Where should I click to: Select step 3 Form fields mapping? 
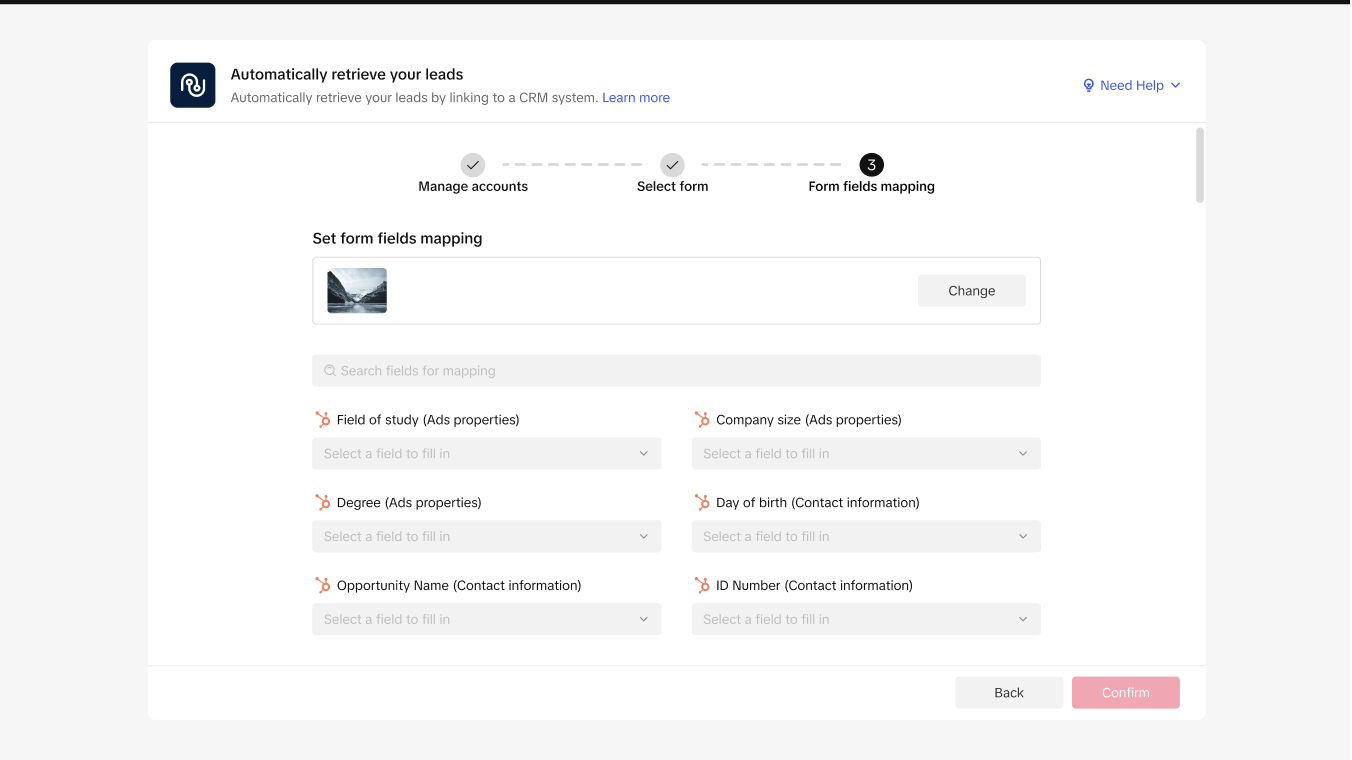tap(871, 165)
